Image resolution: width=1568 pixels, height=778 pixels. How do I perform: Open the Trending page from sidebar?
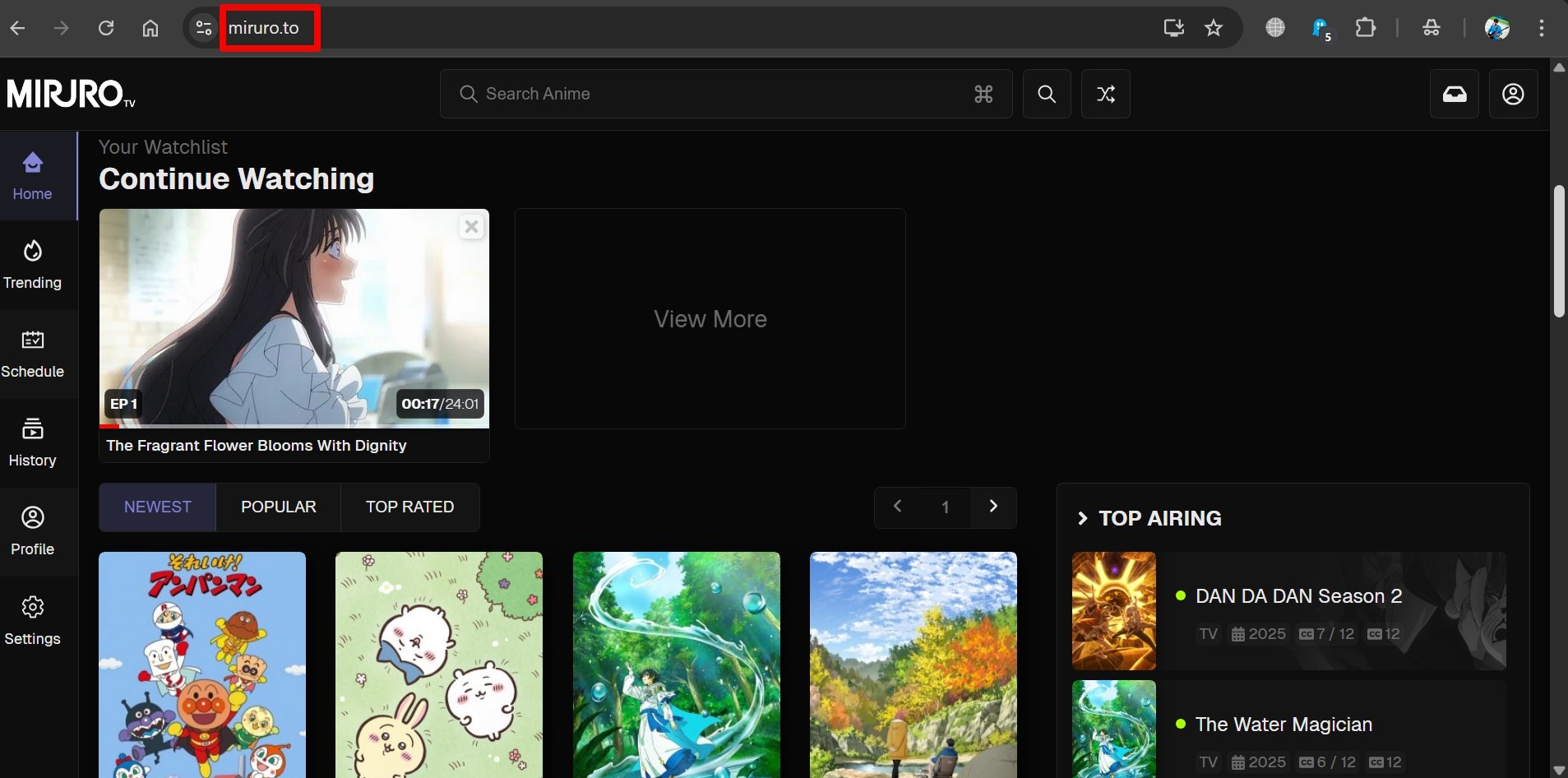coord(33,265)
